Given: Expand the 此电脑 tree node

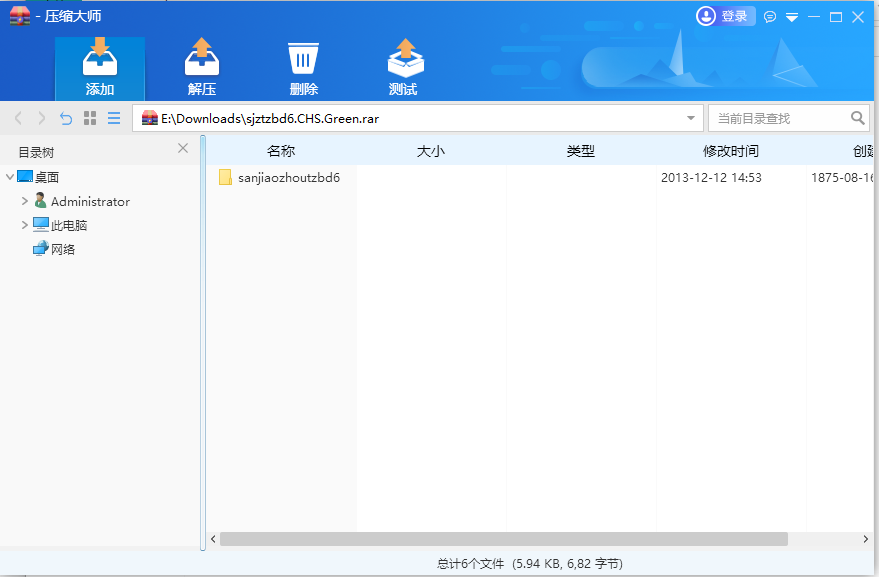Looking at the screenshot, I should click(x=24, y=225).
